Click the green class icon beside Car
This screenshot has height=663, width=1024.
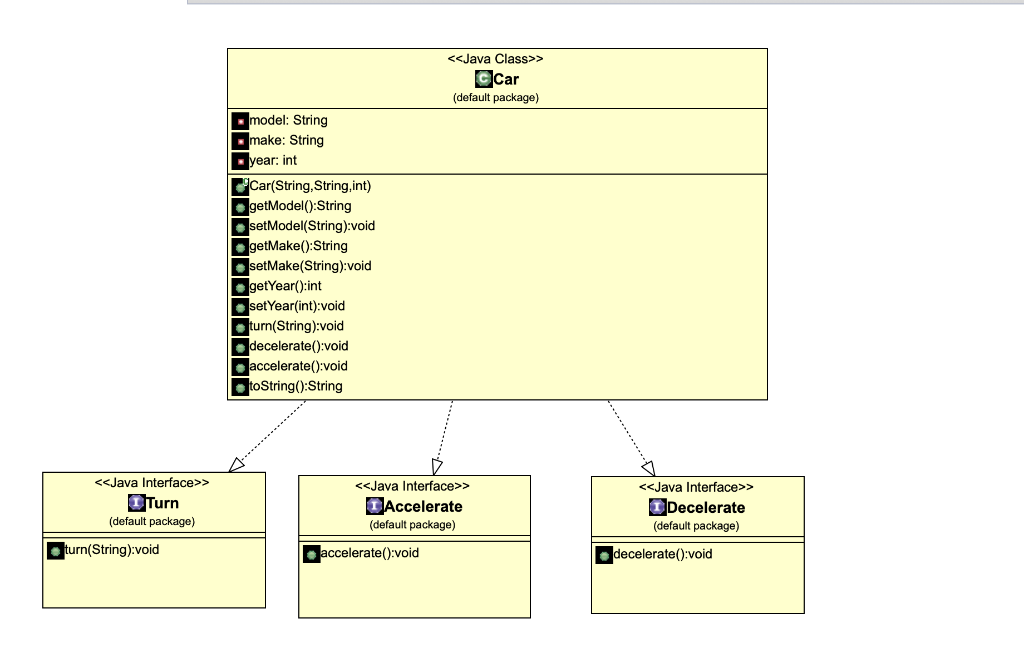click(x=483, y=79)
